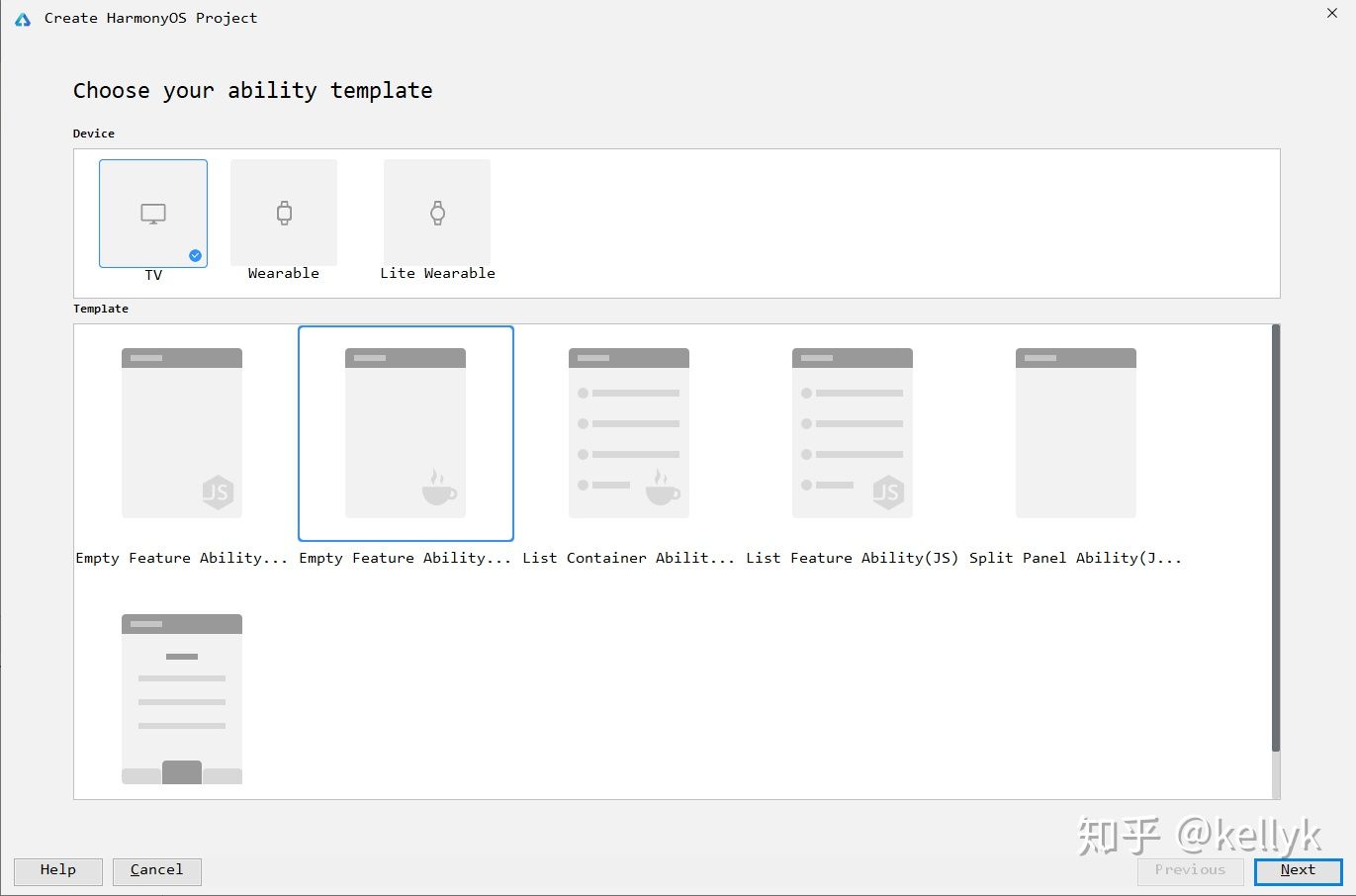Select the Split Panel Ability template thumbnail

(1076, 433)
